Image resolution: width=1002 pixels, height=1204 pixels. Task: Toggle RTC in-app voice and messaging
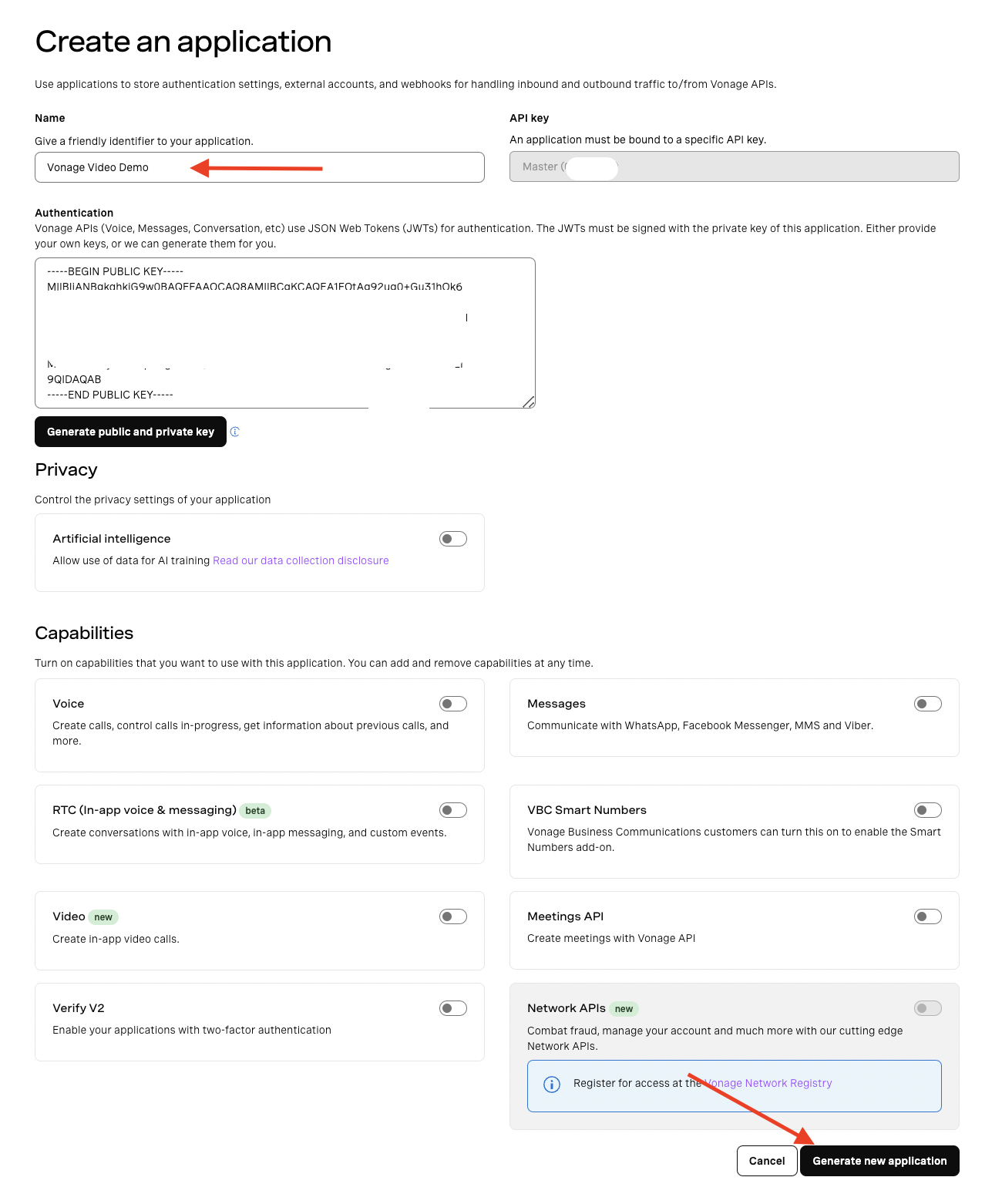pos(452,809)
